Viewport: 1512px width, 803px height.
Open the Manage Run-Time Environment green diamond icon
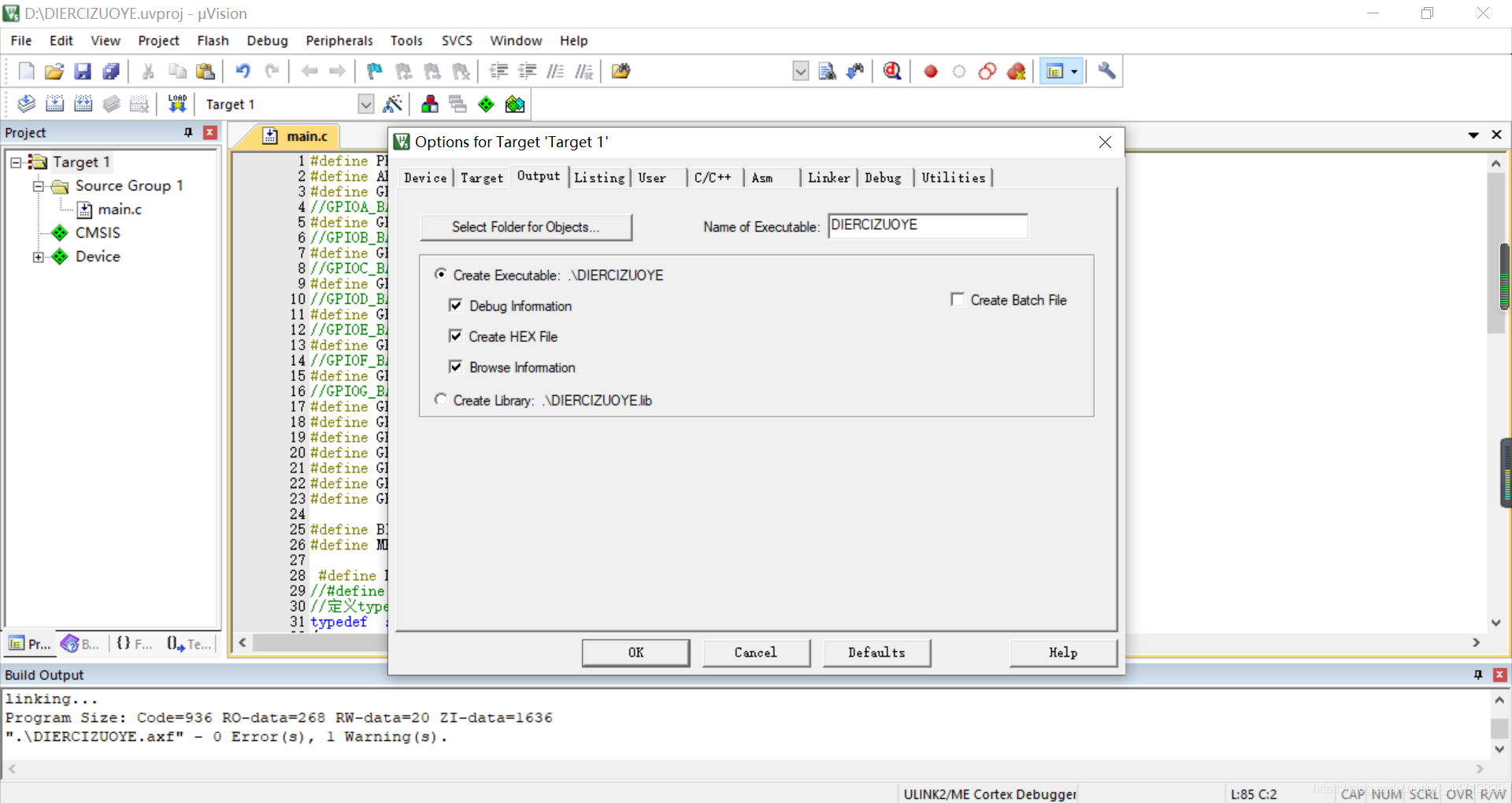tap(486, 104)
